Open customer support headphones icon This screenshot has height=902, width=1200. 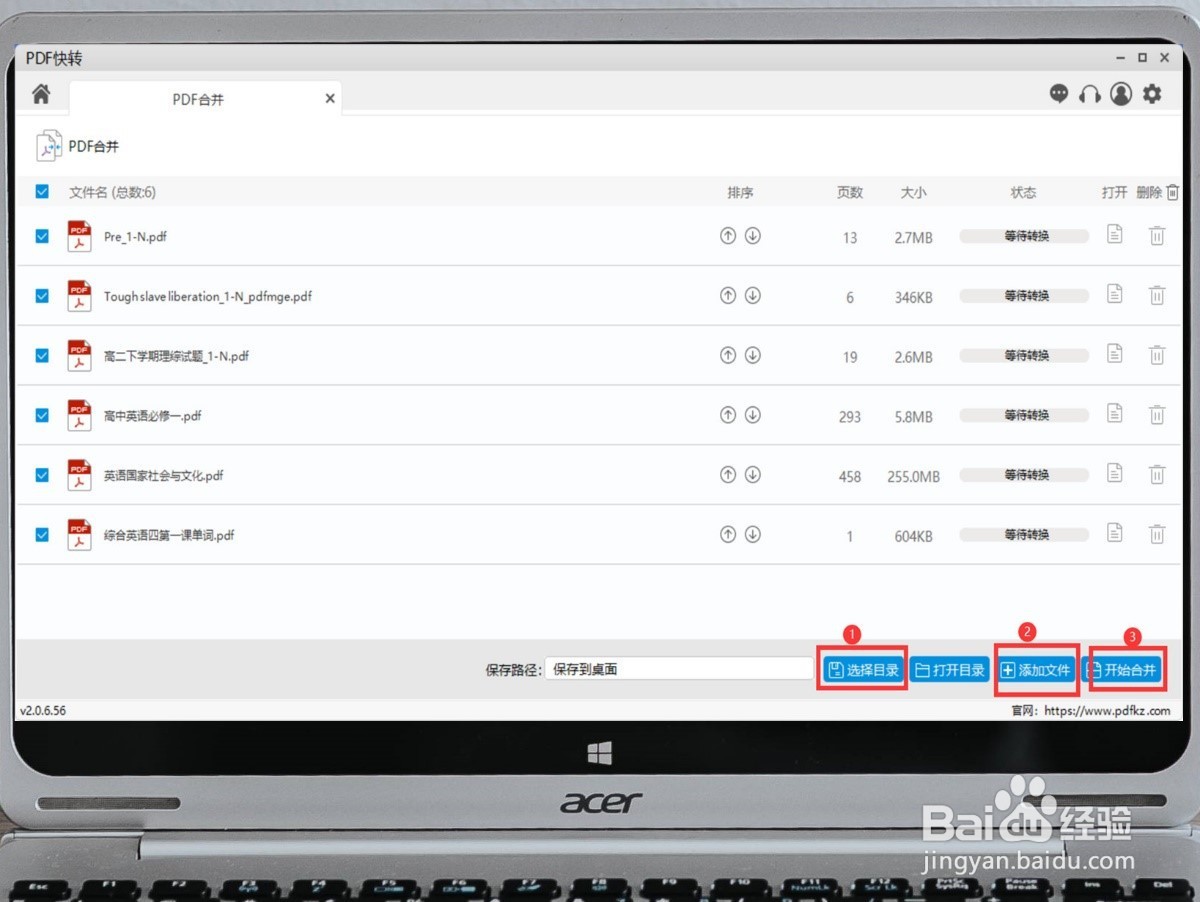pyautogui.click(x=1090, y=94)
